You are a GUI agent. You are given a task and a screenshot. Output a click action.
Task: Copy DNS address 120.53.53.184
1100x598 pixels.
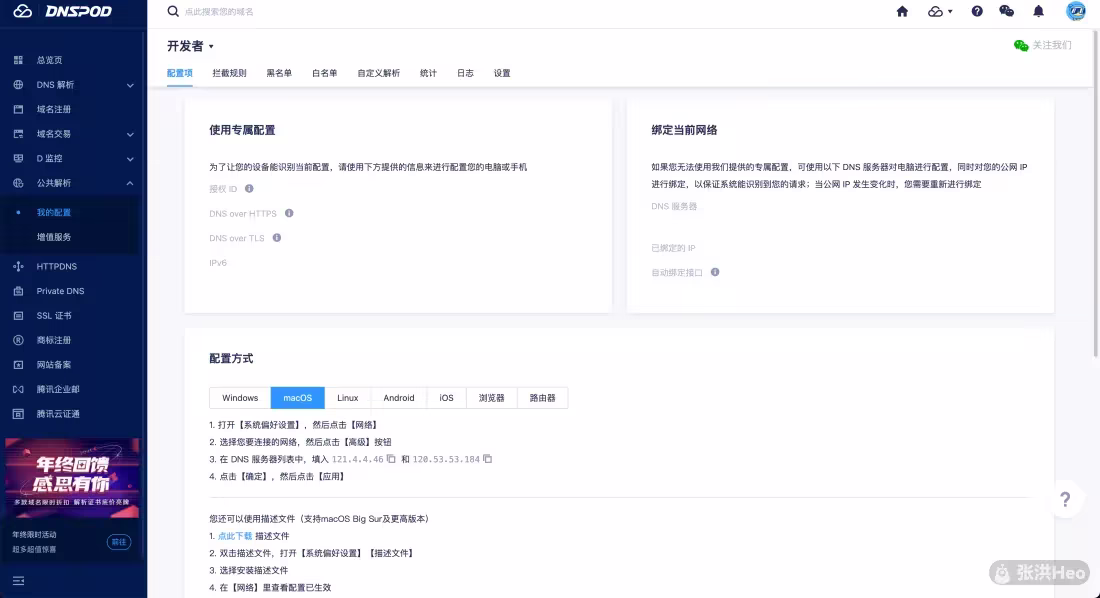[x=488, y=459]
